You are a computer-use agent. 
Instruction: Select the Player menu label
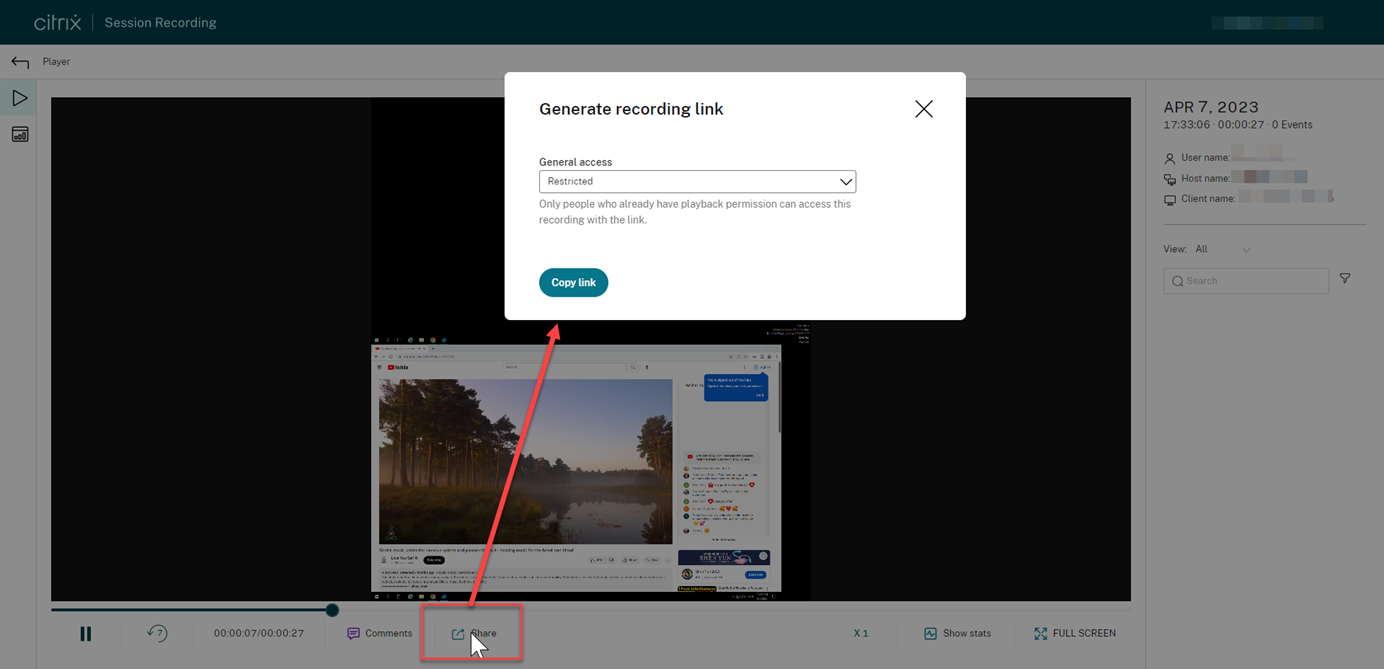click(x=56, y=61)
